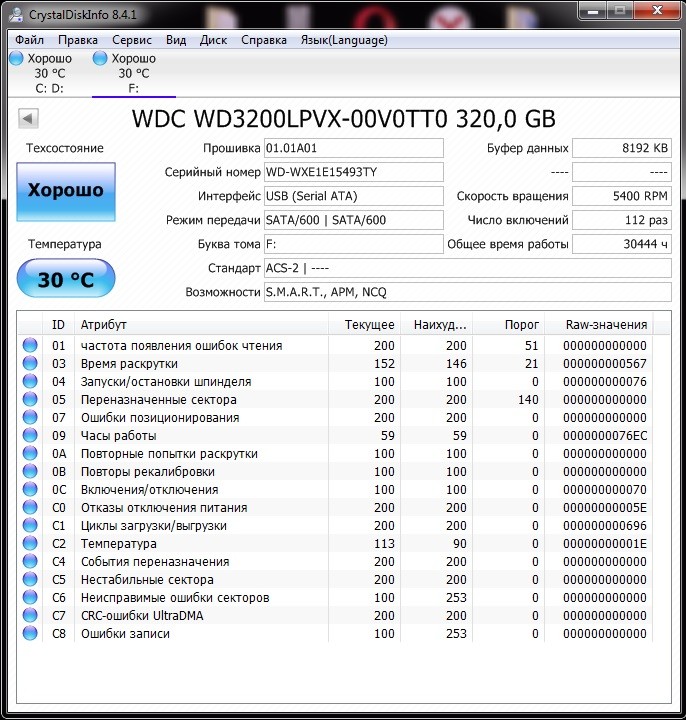Image resolution: width=686 pixels, height=720 pixels.
Task: Open the Сервис menu
Action: (x=132, y=40)
